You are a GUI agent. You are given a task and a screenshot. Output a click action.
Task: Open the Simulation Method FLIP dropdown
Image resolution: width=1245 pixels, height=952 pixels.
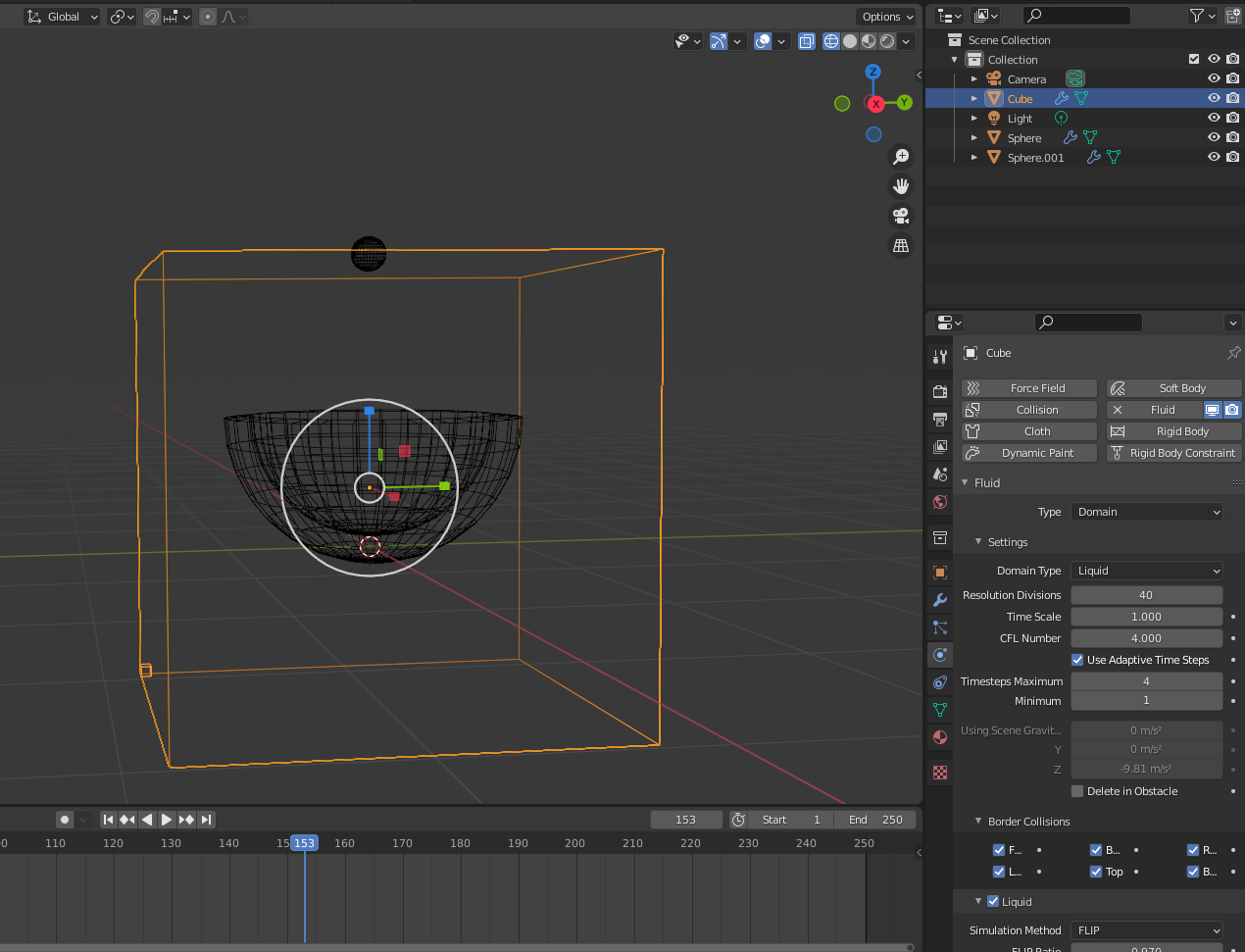click(x=1147, y=930)
